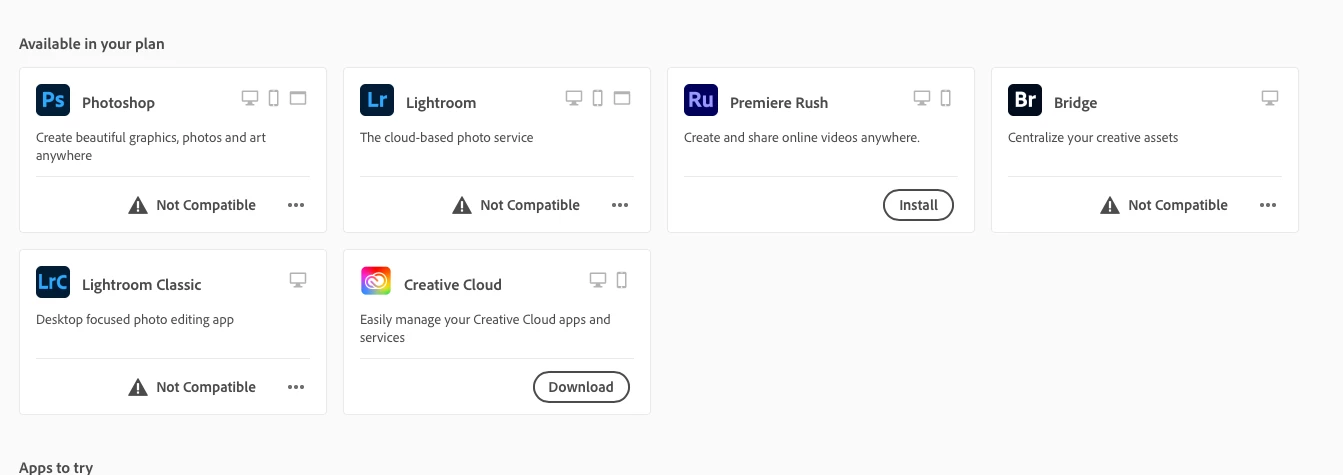Screen dimensions: 1343x475
Task: Click Creative Cloud's desktop platform icon
Action: pyautogui.click(x=598, y=280)
